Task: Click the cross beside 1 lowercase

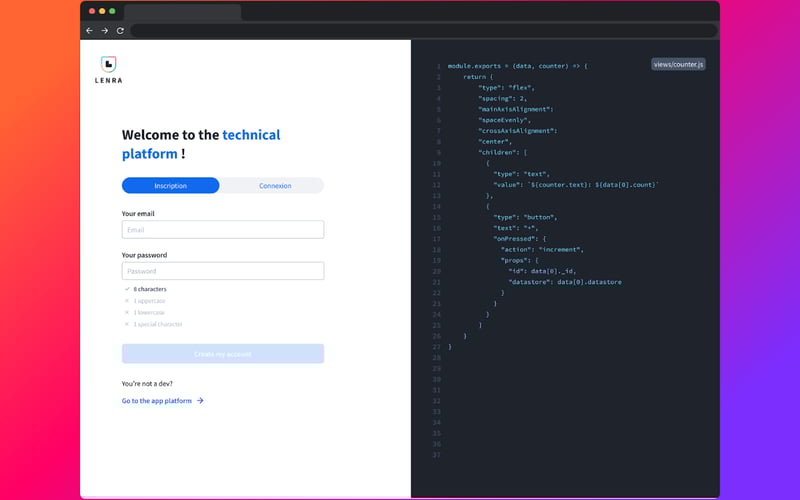Action: (127, 312)
